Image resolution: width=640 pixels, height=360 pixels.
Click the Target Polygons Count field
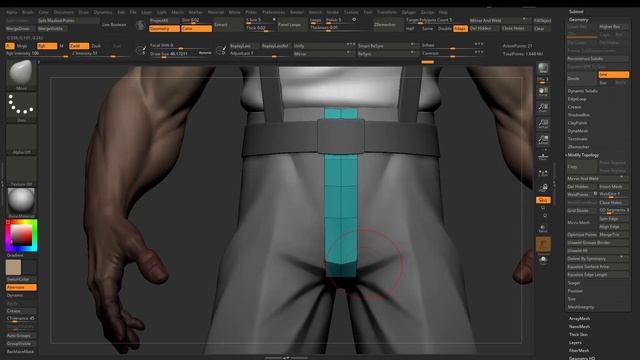[436, 20]
